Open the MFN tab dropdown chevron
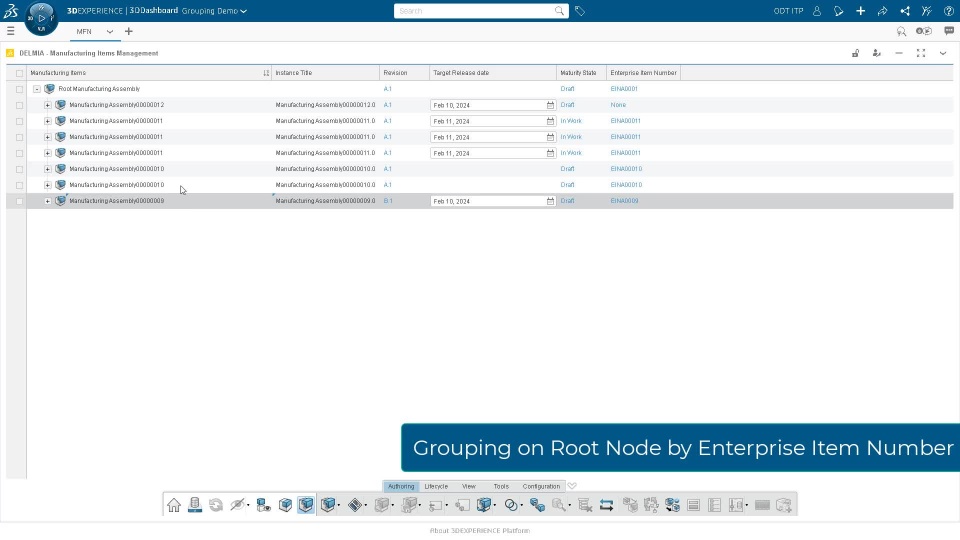The width and height of the screenshot is (960, 540). [x=110, y=31]
